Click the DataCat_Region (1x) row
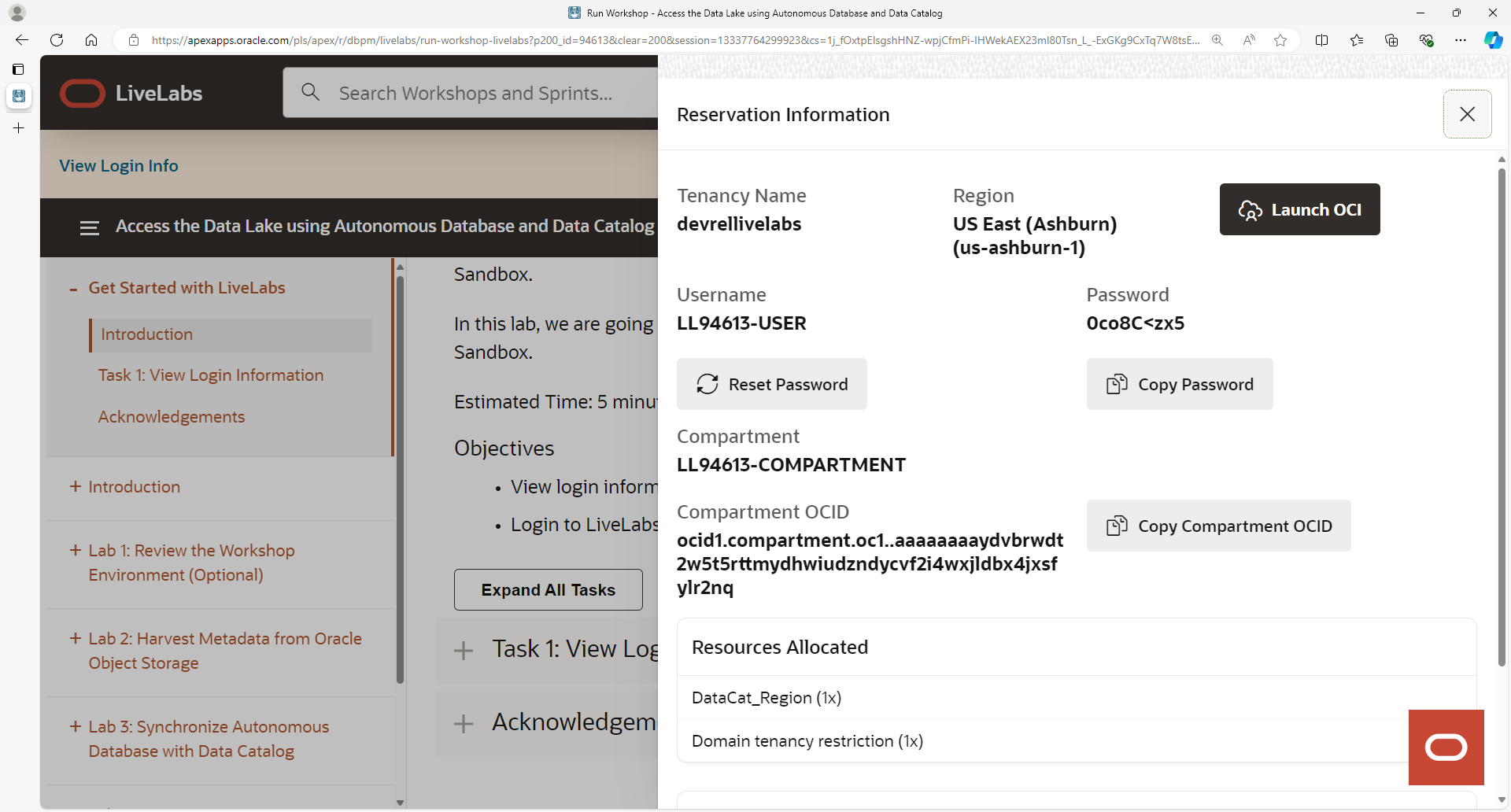 click(1076, 698)
